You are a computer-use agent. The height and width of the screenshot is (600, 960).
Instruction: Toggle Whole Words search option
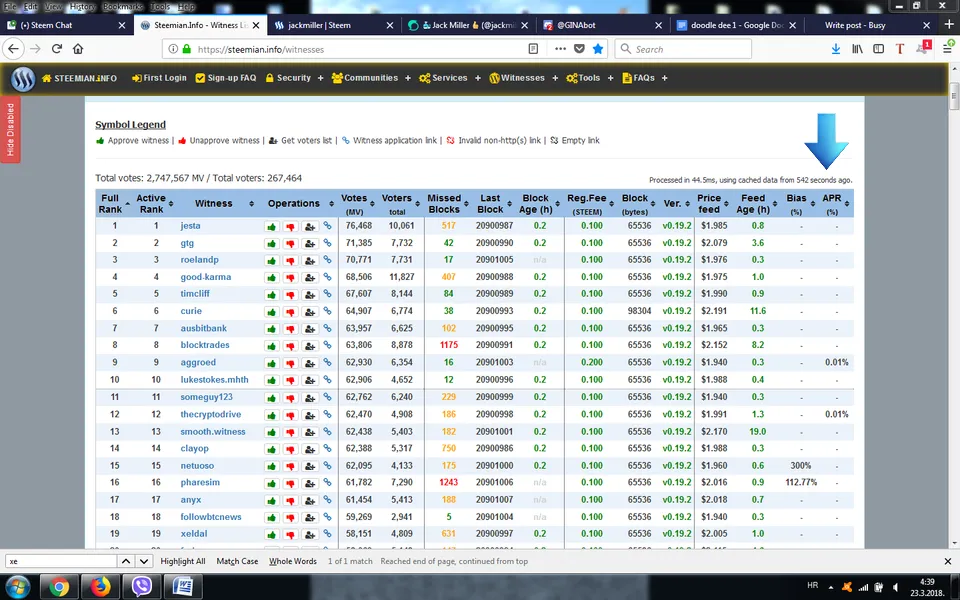(x=293, y=562)
